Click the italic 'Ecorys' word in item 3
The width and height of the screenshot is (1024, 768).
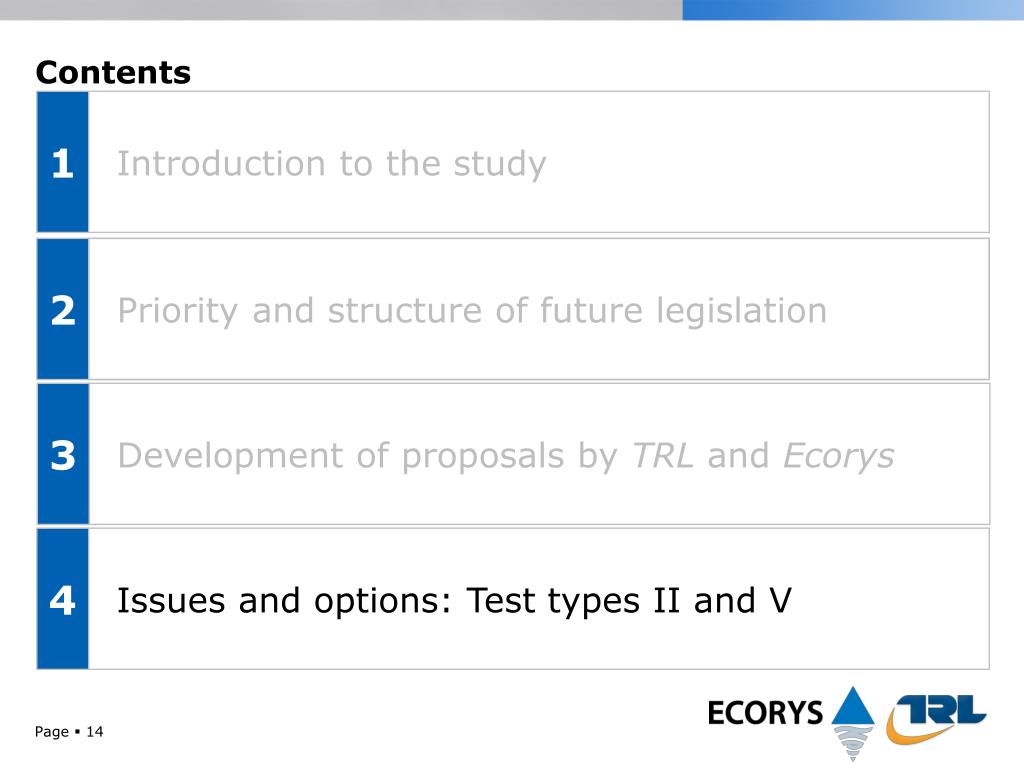tap(839, 455)
